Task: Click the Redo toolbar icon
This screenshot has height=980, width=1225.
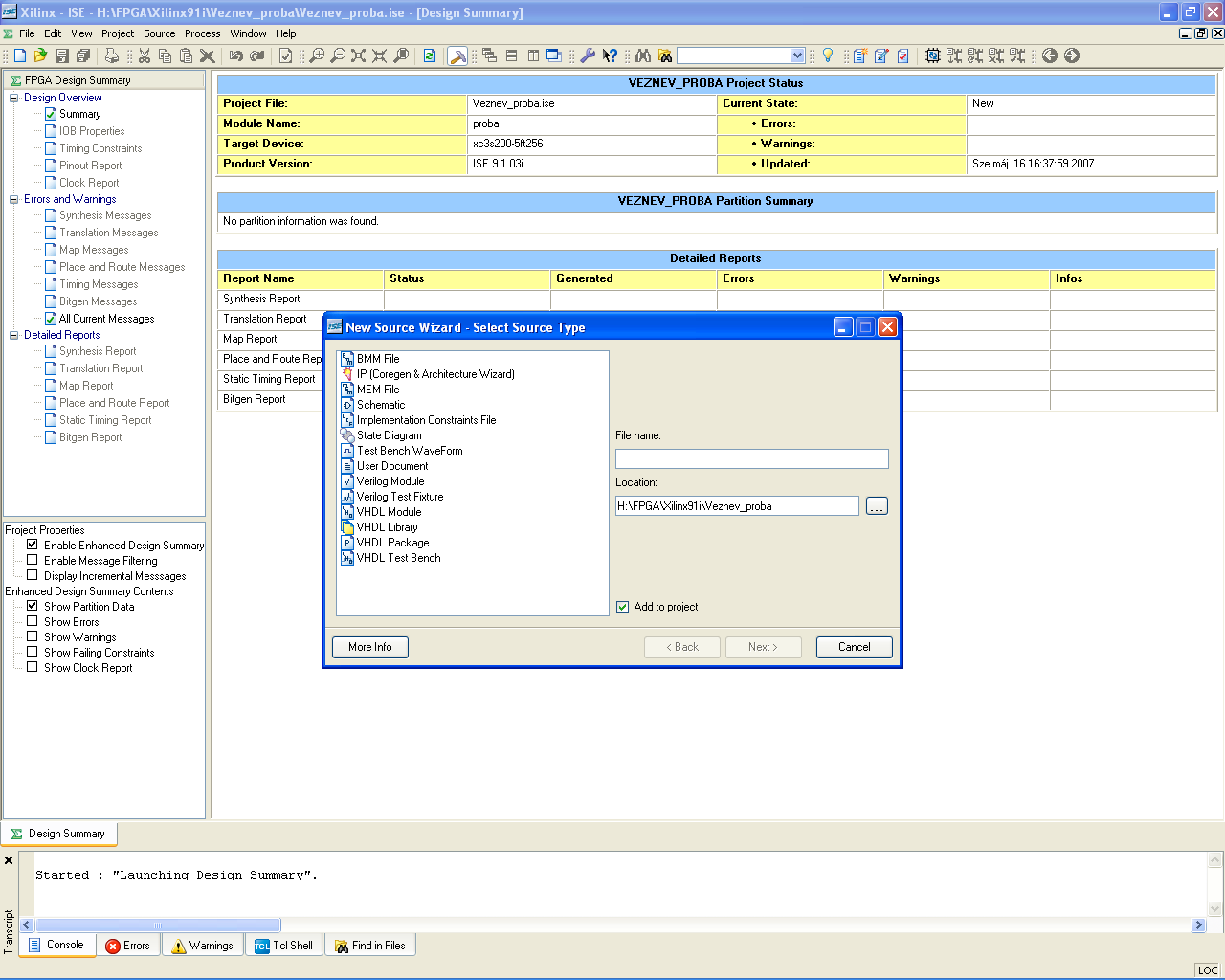Action: coord(256,56)
